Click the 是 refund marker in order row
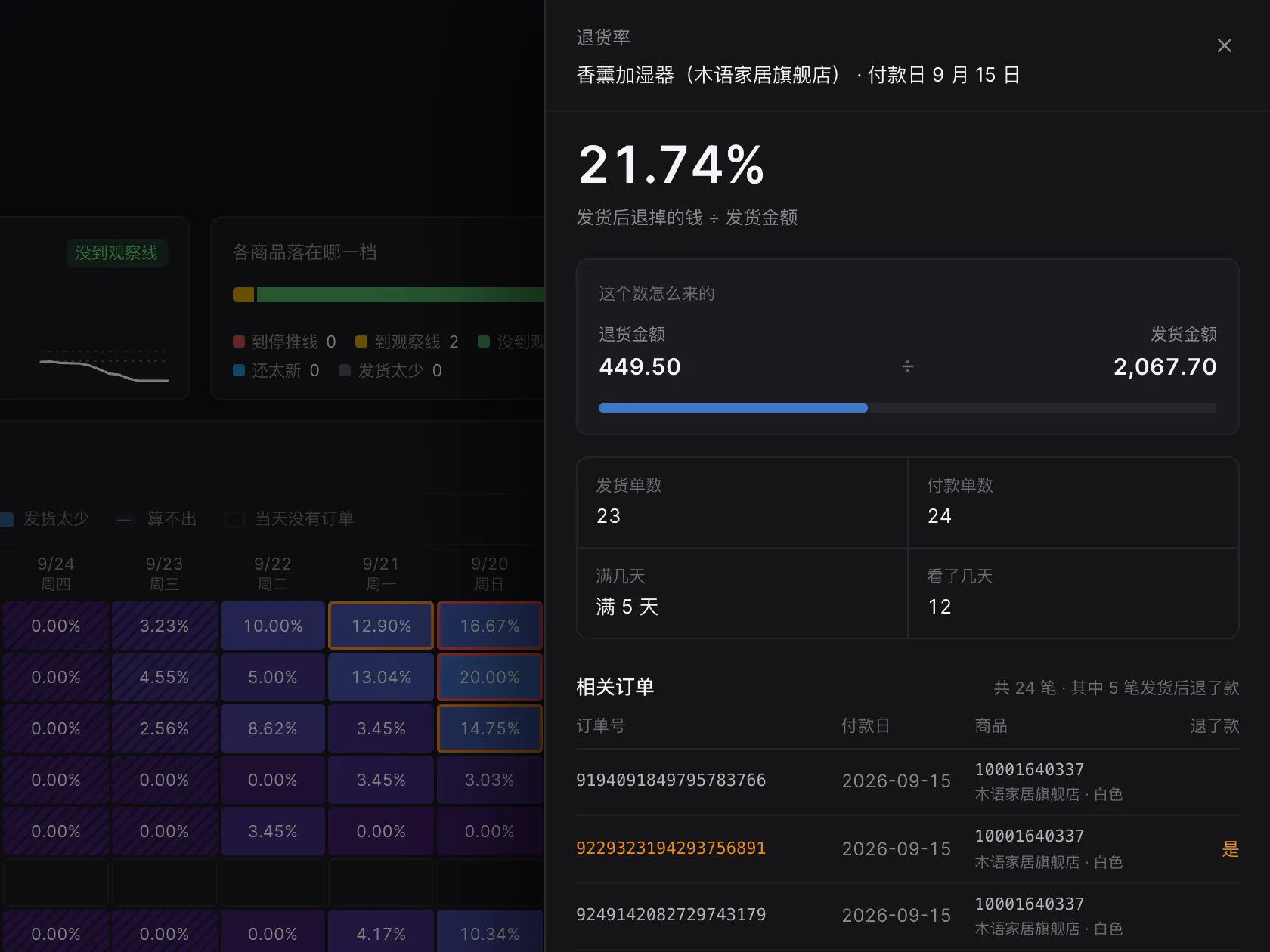1270x952 pixels. [1231, 849]
